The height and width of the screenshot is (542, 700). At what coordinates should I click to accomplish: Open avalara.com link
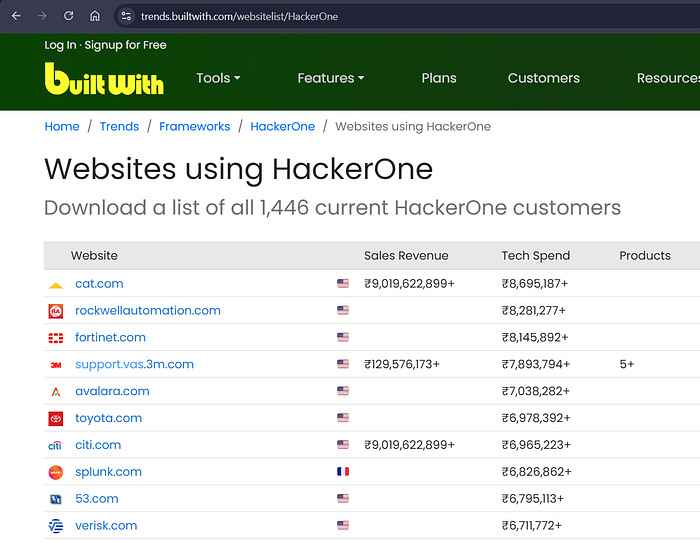(x=112, y=391)
